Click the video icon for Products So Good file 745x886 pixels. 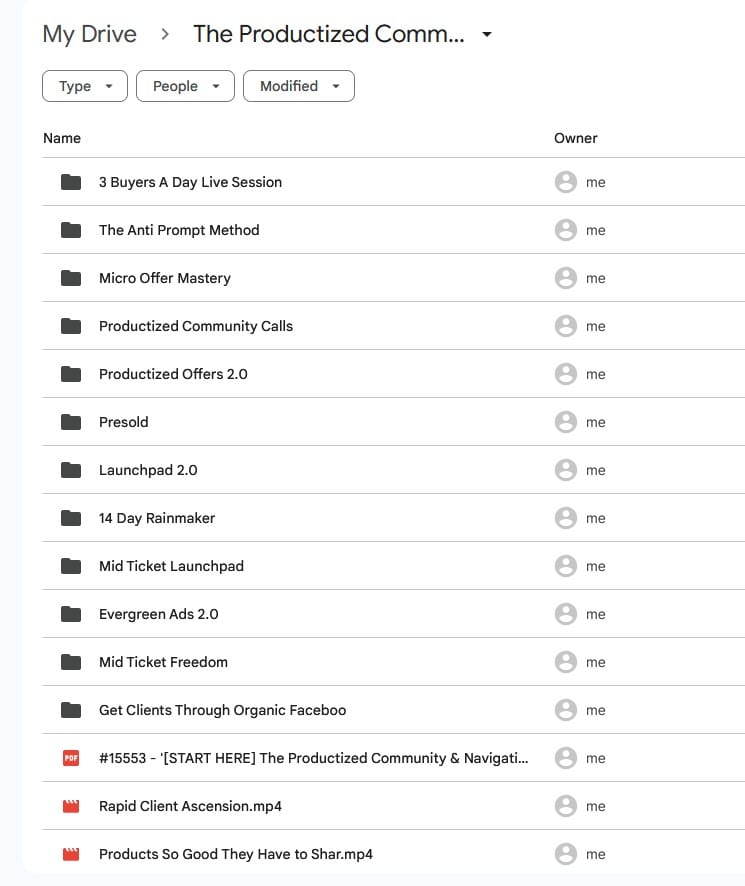(70, 854)
